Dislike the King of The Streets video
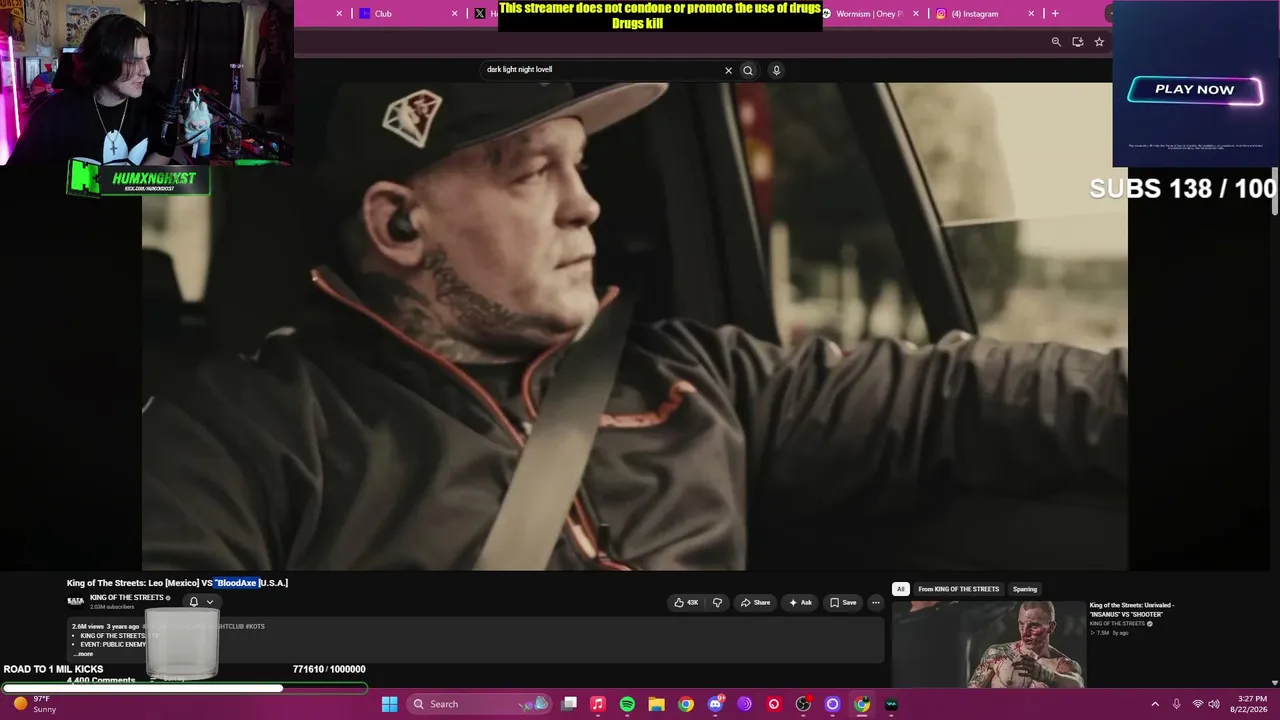 [717, 602]
